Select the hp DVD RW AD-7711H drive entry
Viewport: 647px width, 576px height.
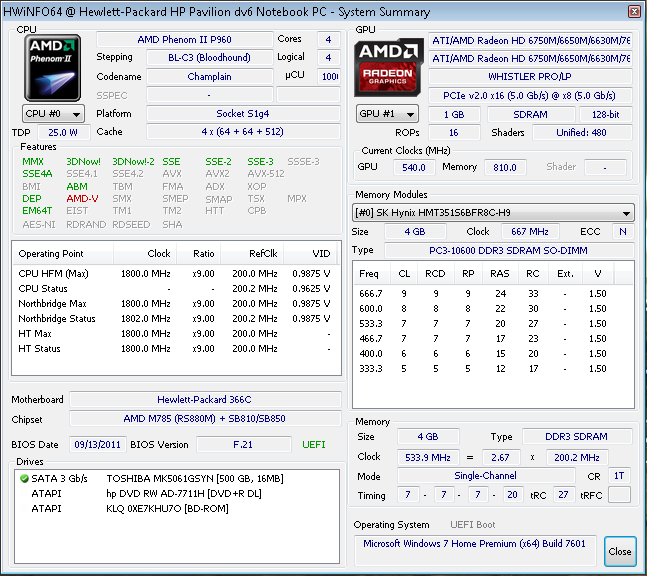[x=146, y=493]
